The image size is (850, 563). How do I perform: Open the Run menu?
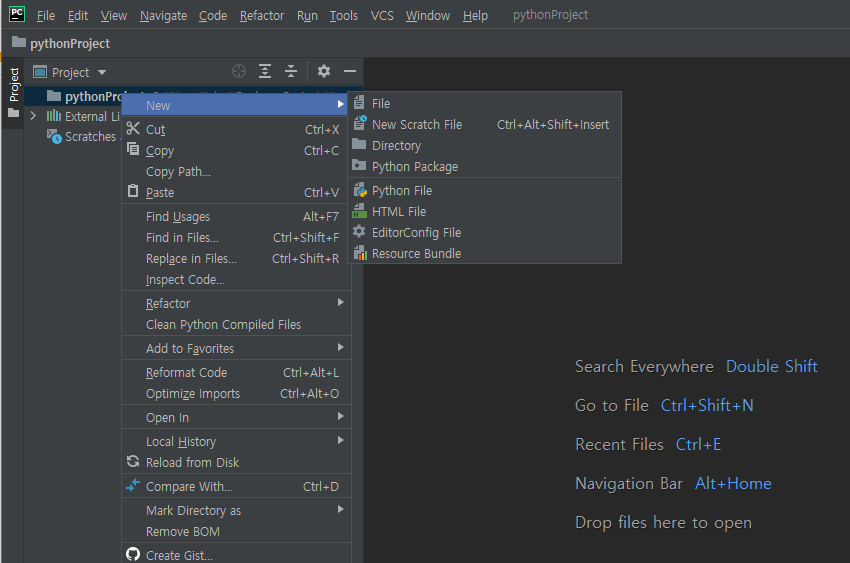(x=307, y=16)
